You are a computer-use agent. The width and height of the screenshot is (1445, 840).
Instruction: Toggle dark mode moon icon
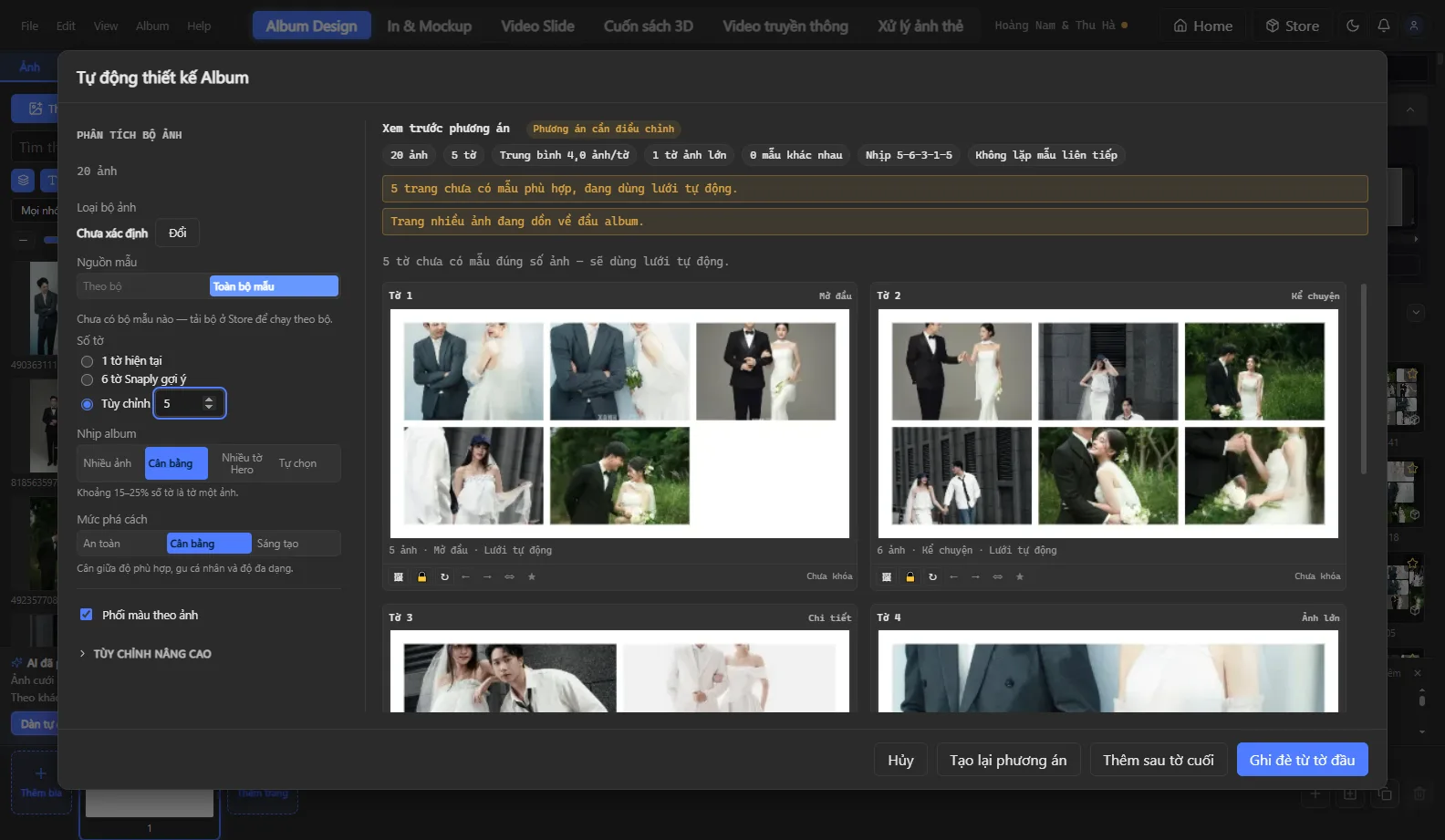1353,26
